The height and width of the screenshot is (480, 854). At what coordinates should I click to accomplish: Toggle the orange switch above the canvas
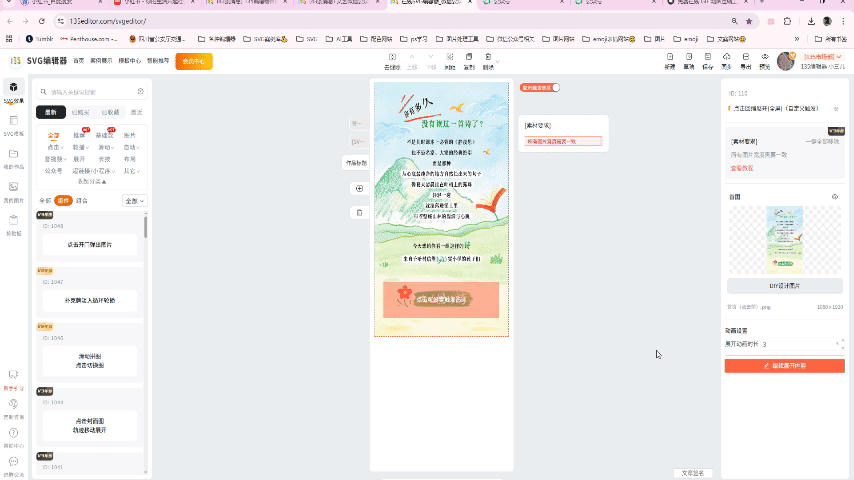[x=539, y=88]
